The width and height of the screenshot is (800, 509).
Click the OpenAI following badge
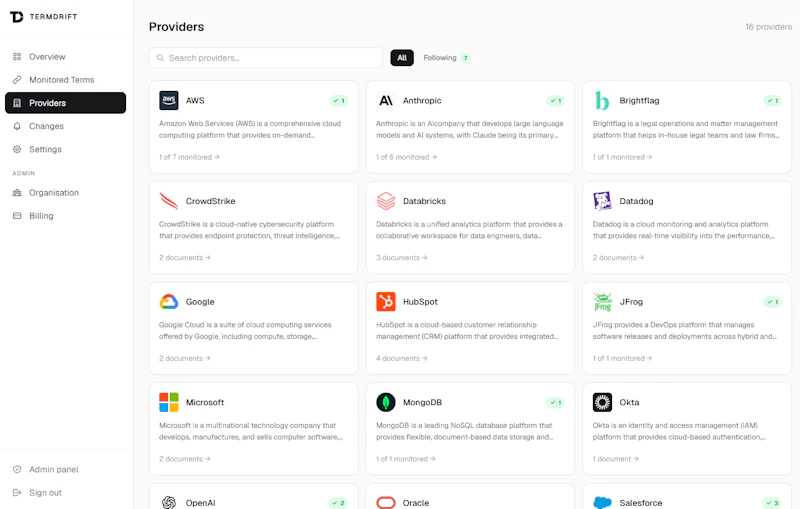point(338,503)
